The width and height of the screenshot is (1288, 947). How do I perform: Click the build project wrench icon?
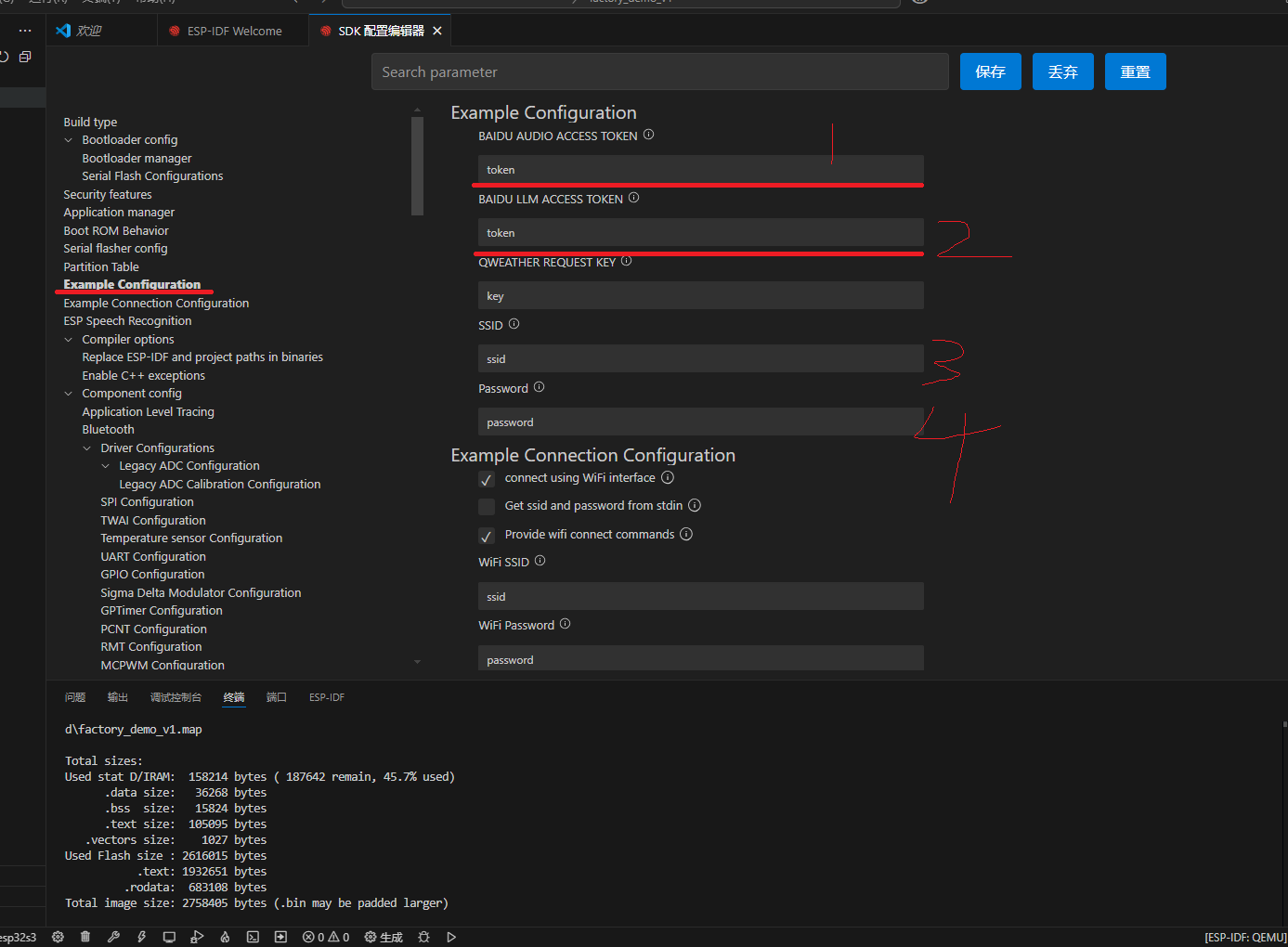tap(113, 937)
